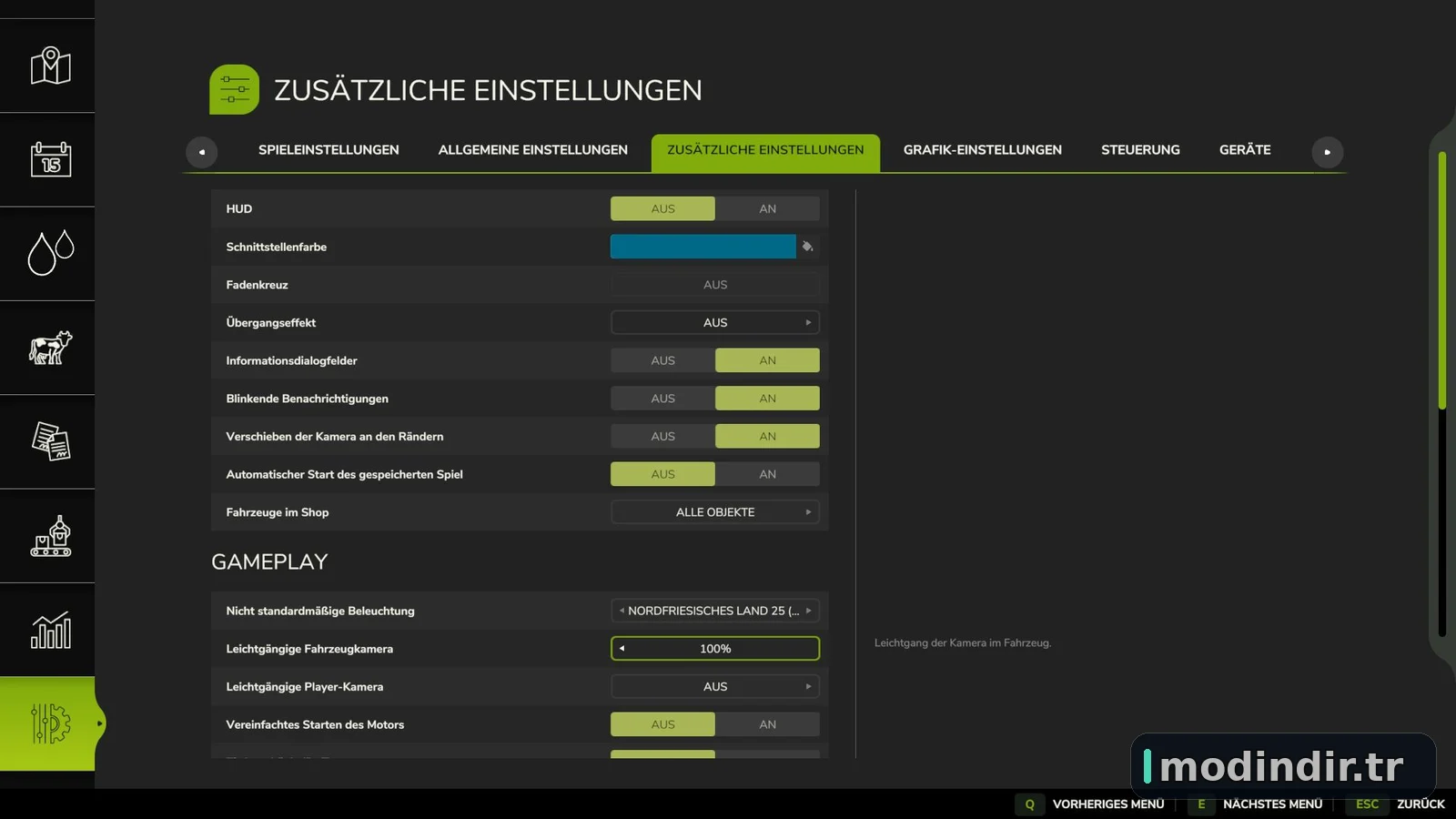
Task: Open the Geräte tab
Action: pos(1245,150)
